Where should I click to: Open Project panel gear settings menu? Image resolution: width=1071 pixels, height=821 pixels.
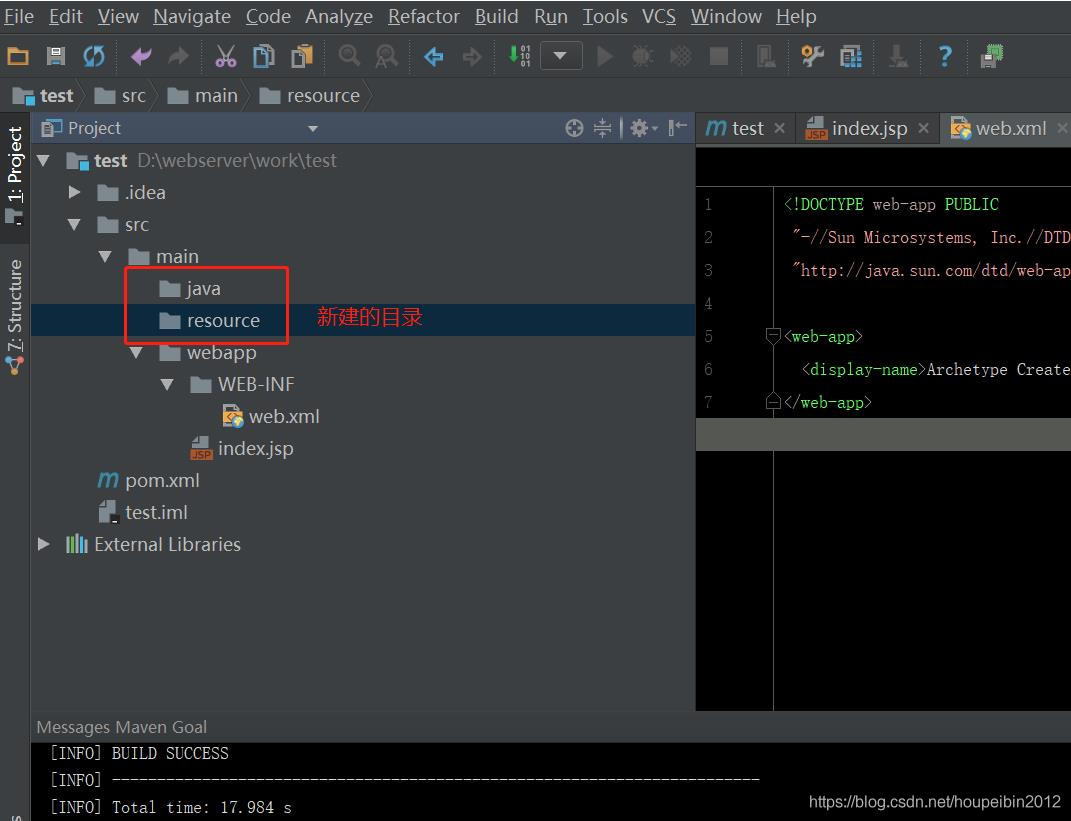pos(643,128)
